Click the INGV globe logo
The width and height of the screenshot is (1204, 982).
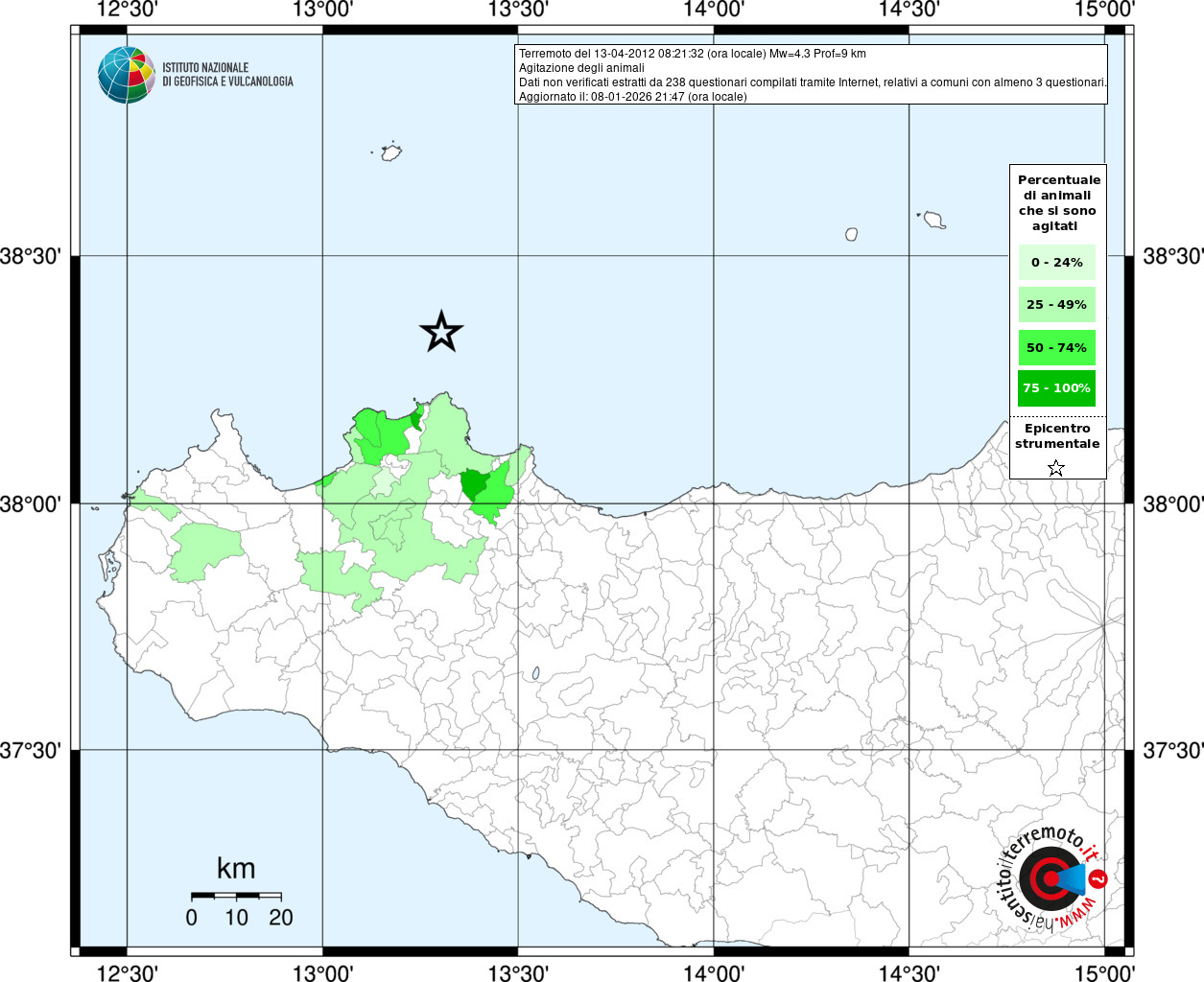point(127,75)
